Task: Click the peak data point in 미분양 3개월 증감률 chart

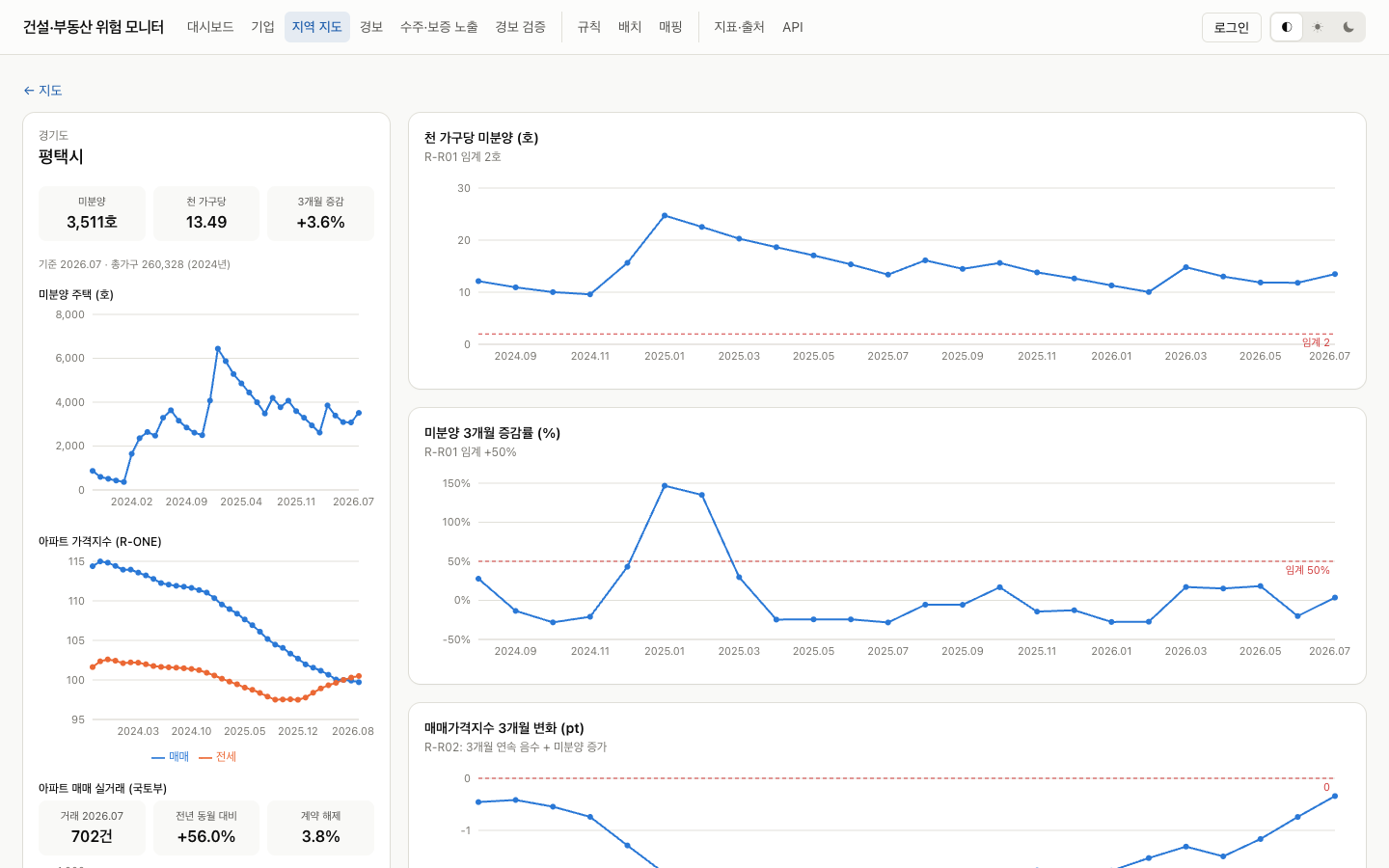Action: pos(665,486)
